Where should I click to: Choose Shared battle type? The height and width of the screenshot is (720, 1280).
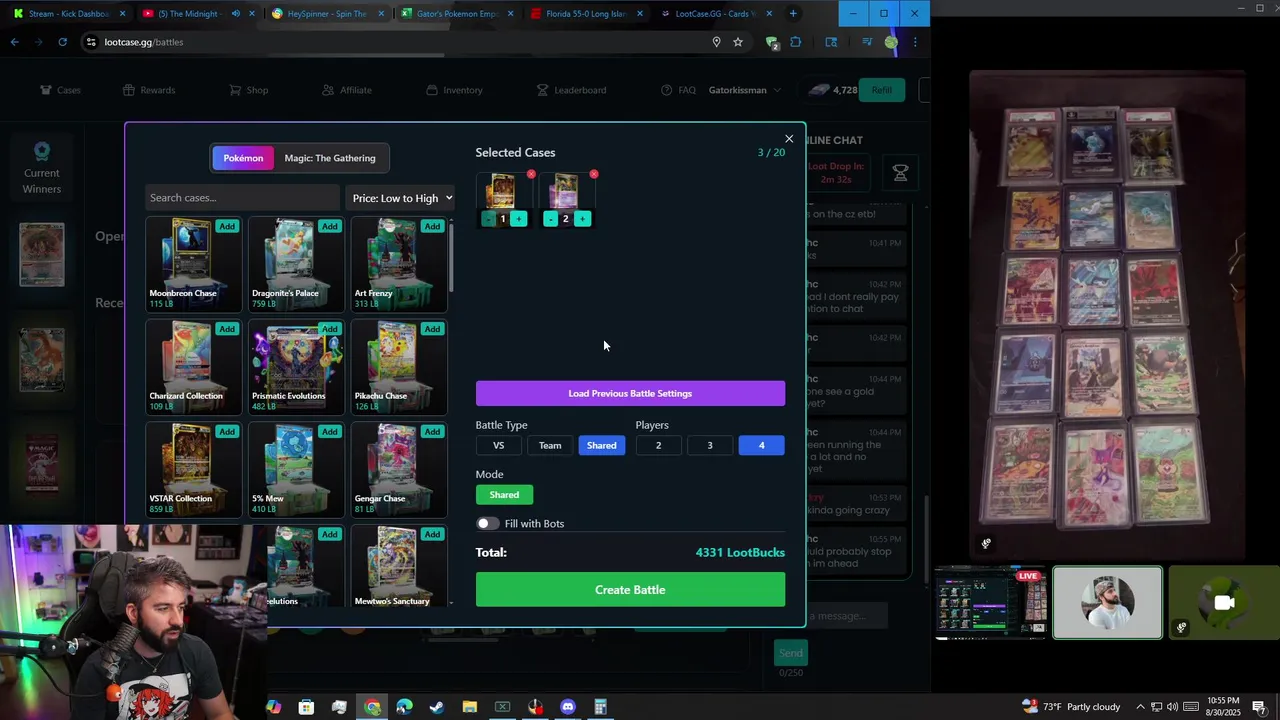[x=602, y=446]
